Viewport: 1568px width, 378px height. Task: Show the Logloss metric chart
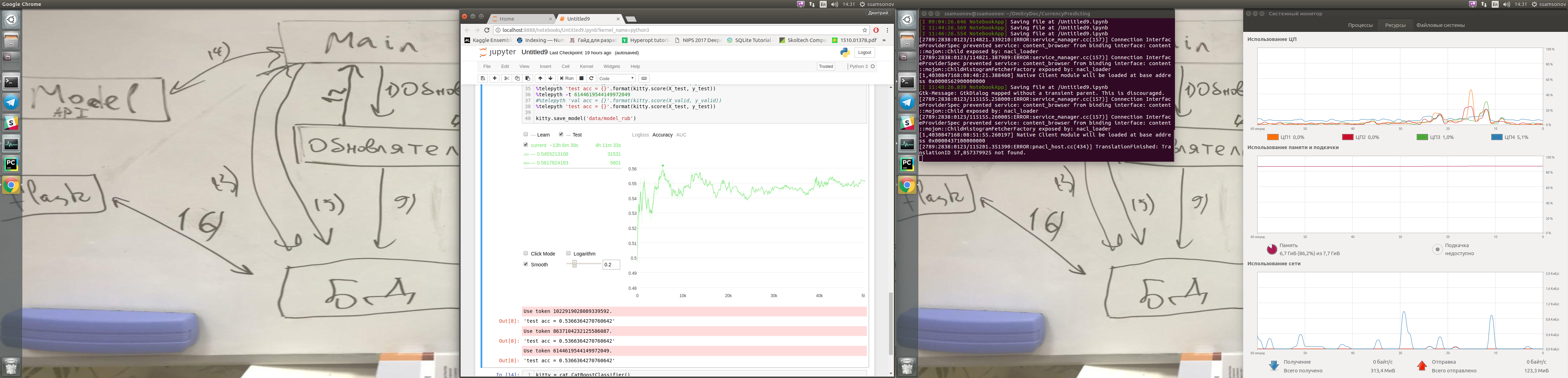point(640,135)
